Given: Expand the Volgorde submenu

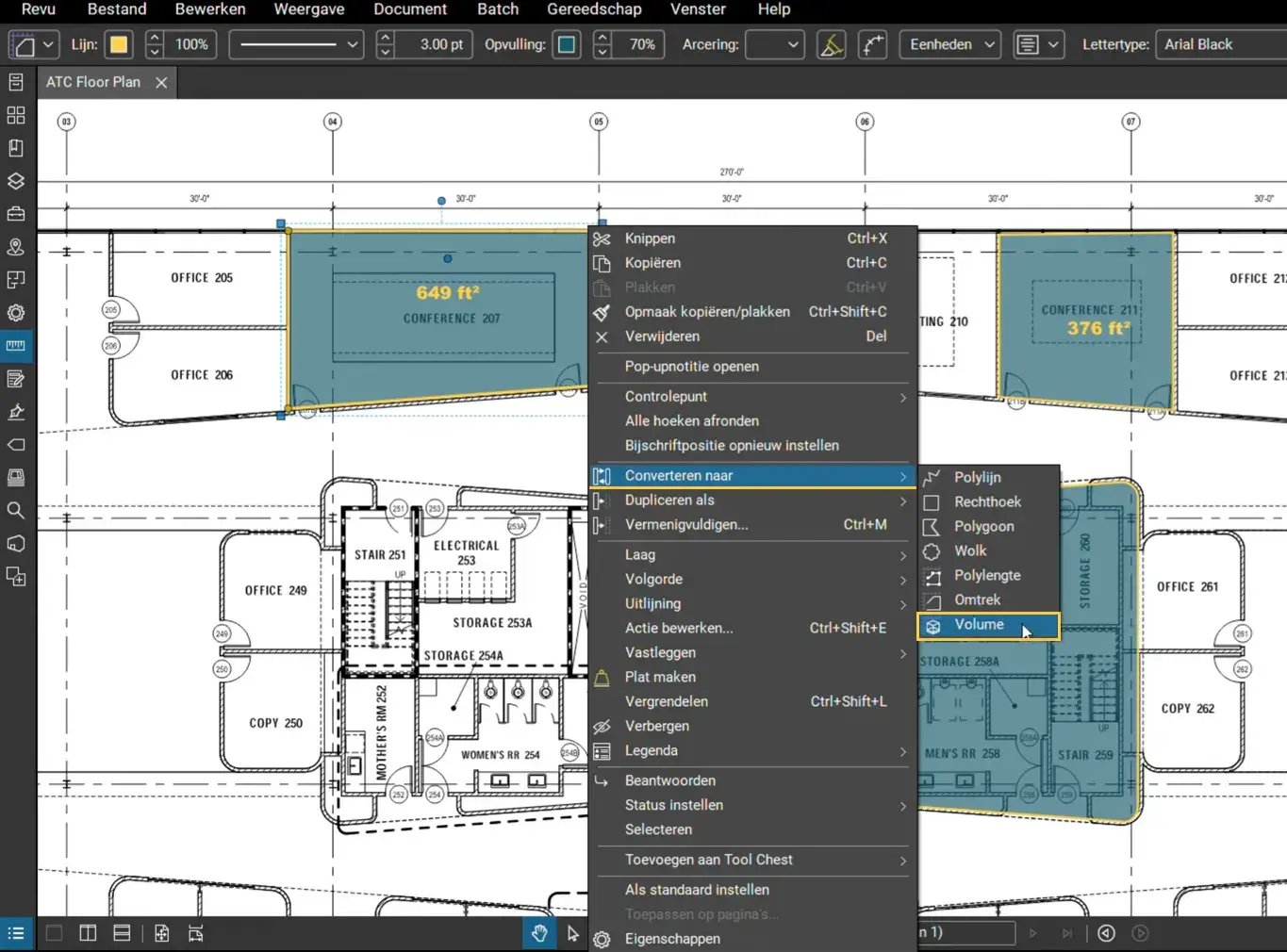Looking at the screenshot, I should click(x=752, y=580).
